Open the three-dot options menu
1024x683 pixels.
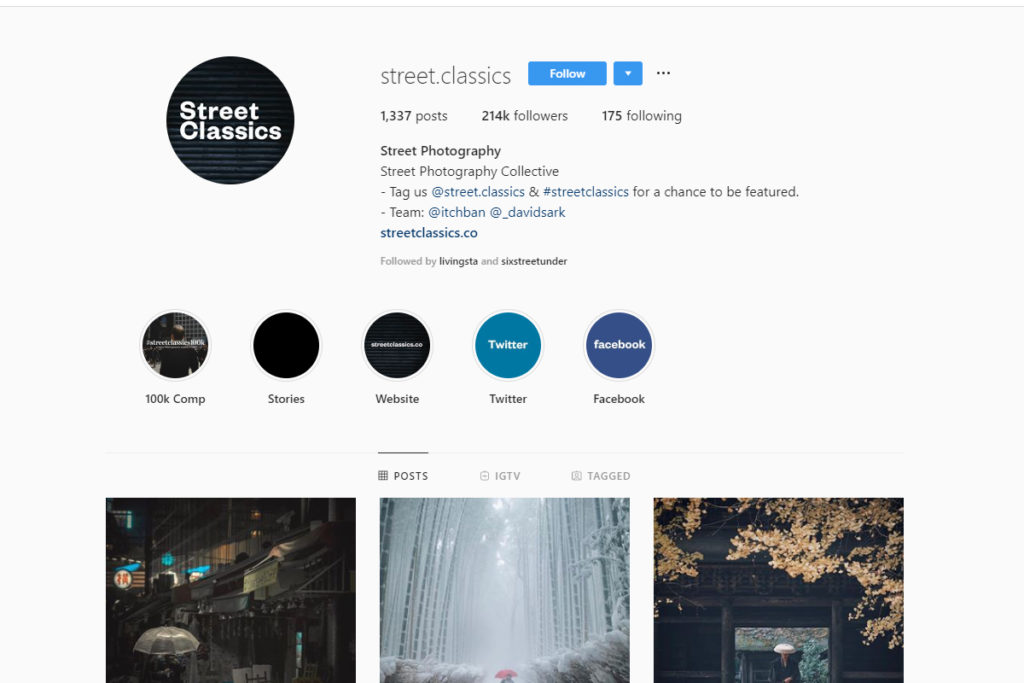coord(663,73)
